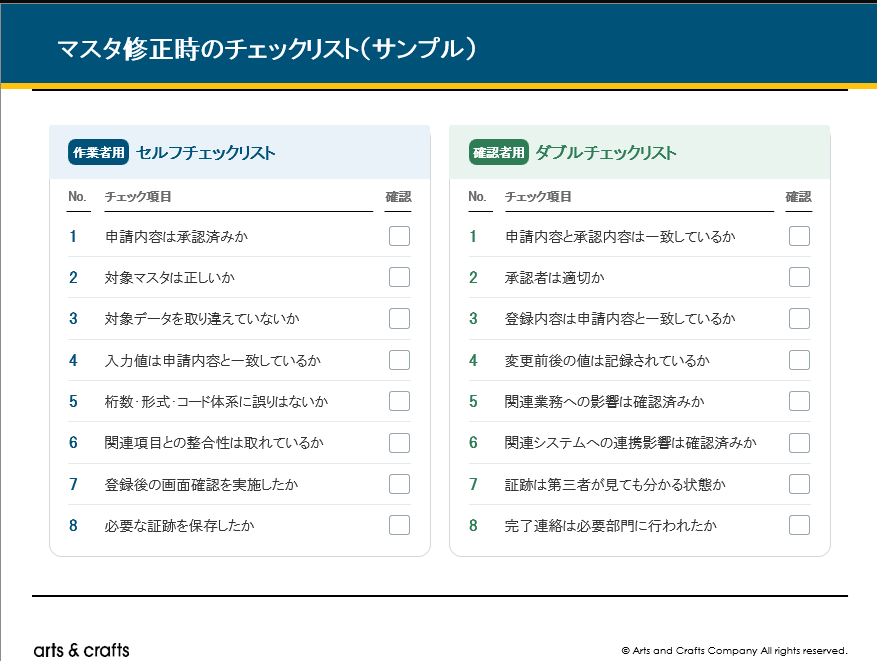The width and height of the screenshot is (877, 661).
Task: Tick checkbox for 関連システムへの連携影響は確認済みか
Action: click(799, 442)
